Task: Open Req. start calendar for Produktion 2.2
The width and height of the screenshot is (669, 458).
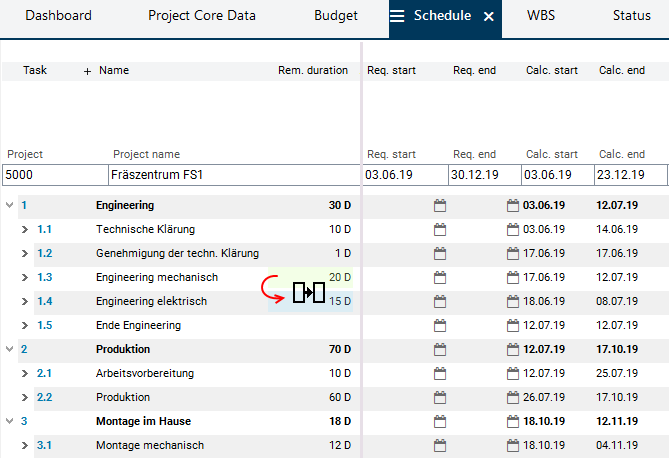Action: [440, 398]
